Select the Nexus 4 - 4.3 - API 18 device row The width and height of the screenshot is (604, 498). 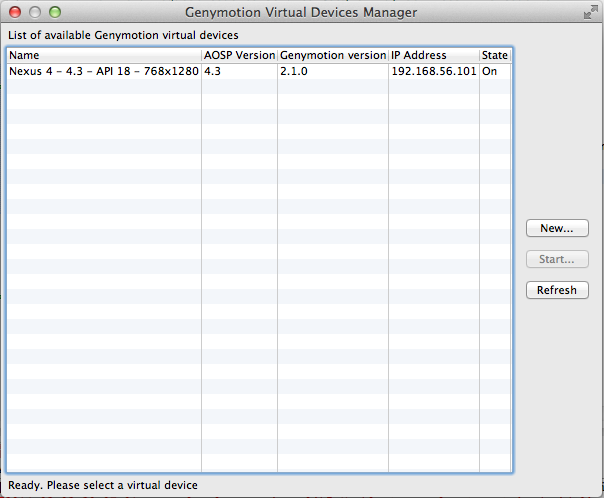259,71
